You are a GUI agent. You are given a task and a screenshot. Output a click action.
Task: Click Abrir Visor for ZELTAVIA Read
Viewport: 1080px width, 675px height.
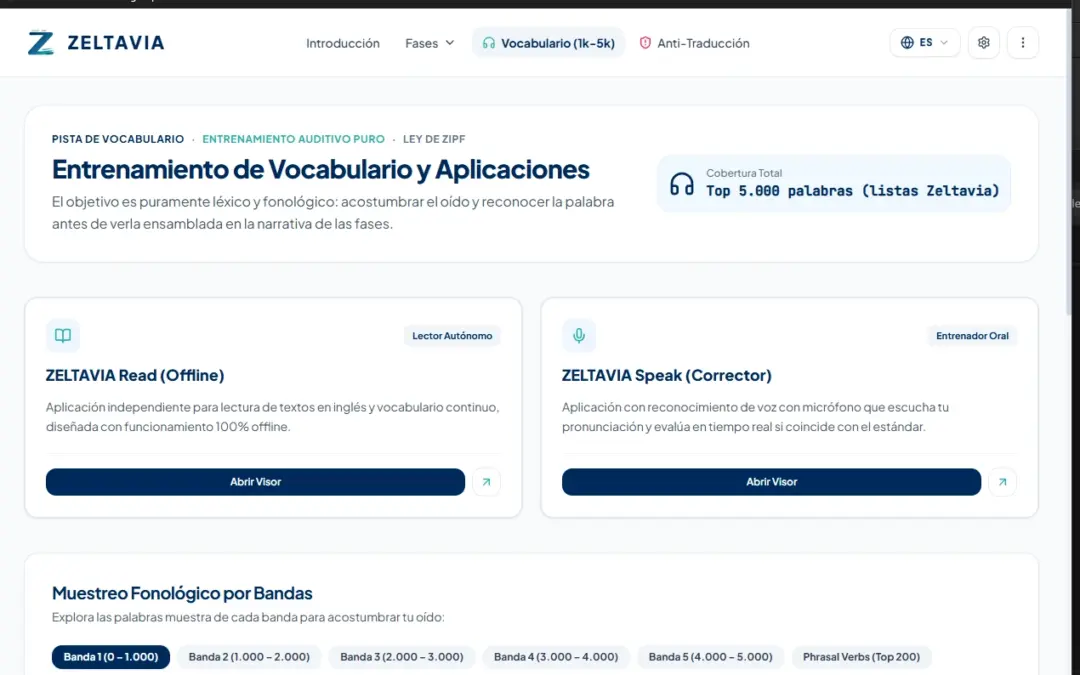pos(256,482)
